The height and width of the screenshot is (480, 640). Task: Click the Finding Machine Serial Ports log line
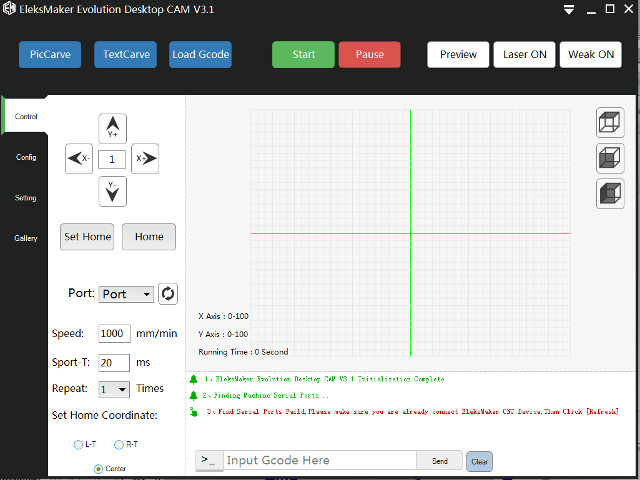[265, 396]
